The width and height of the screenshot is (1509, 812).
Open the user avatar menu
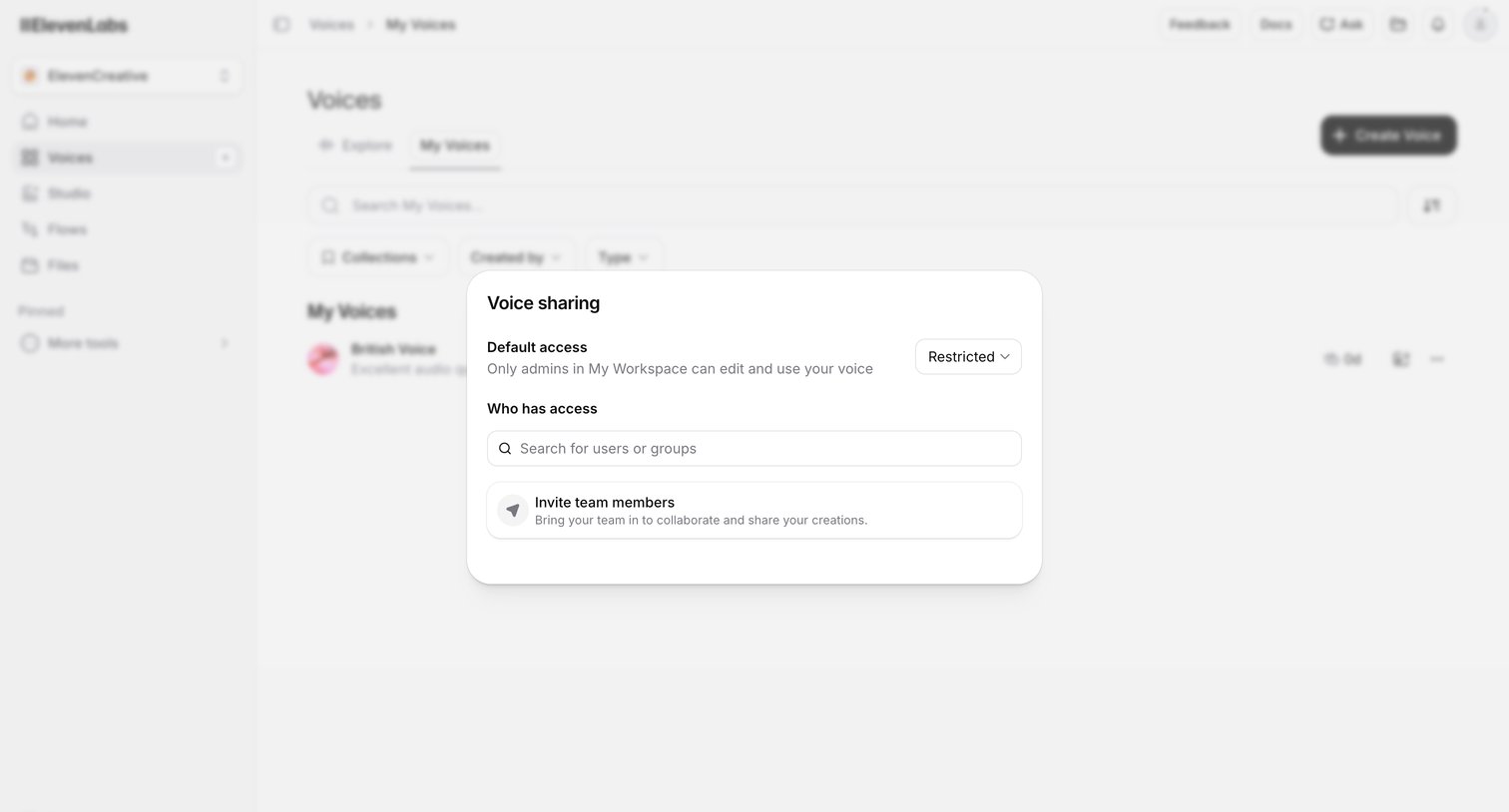1479,24
